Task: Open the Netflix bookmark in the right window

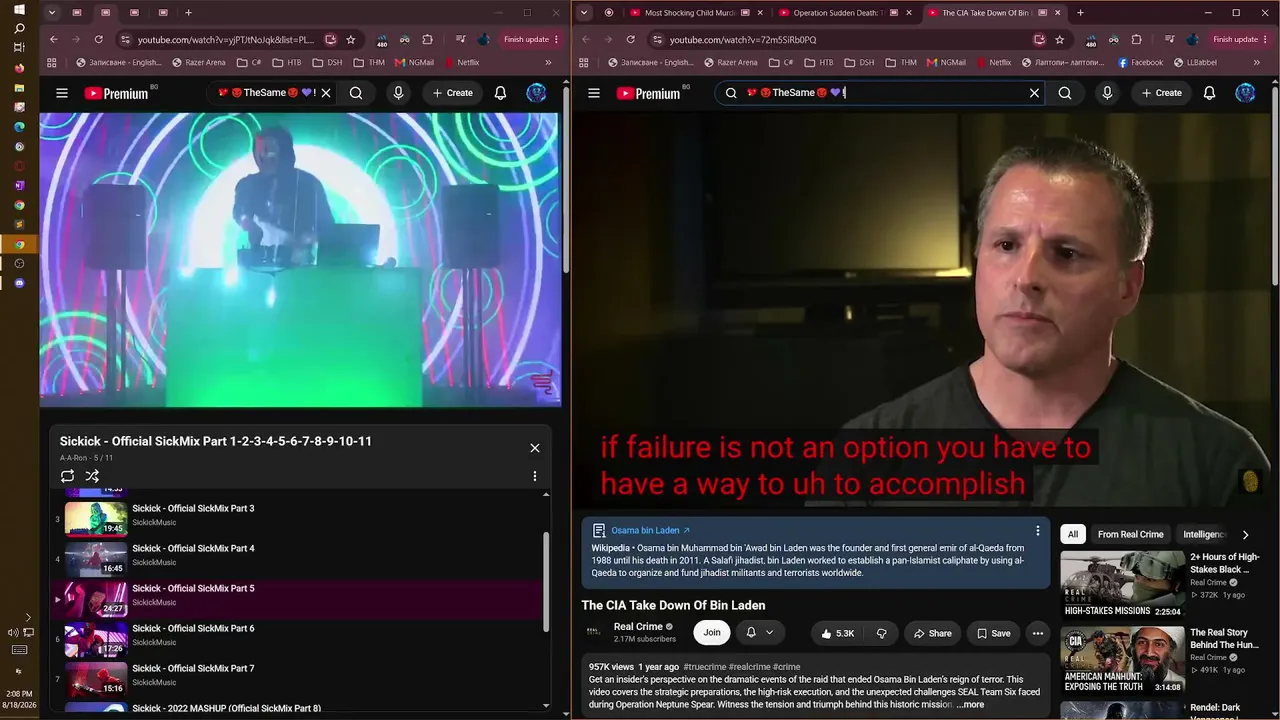Action: tap(993, 62)
